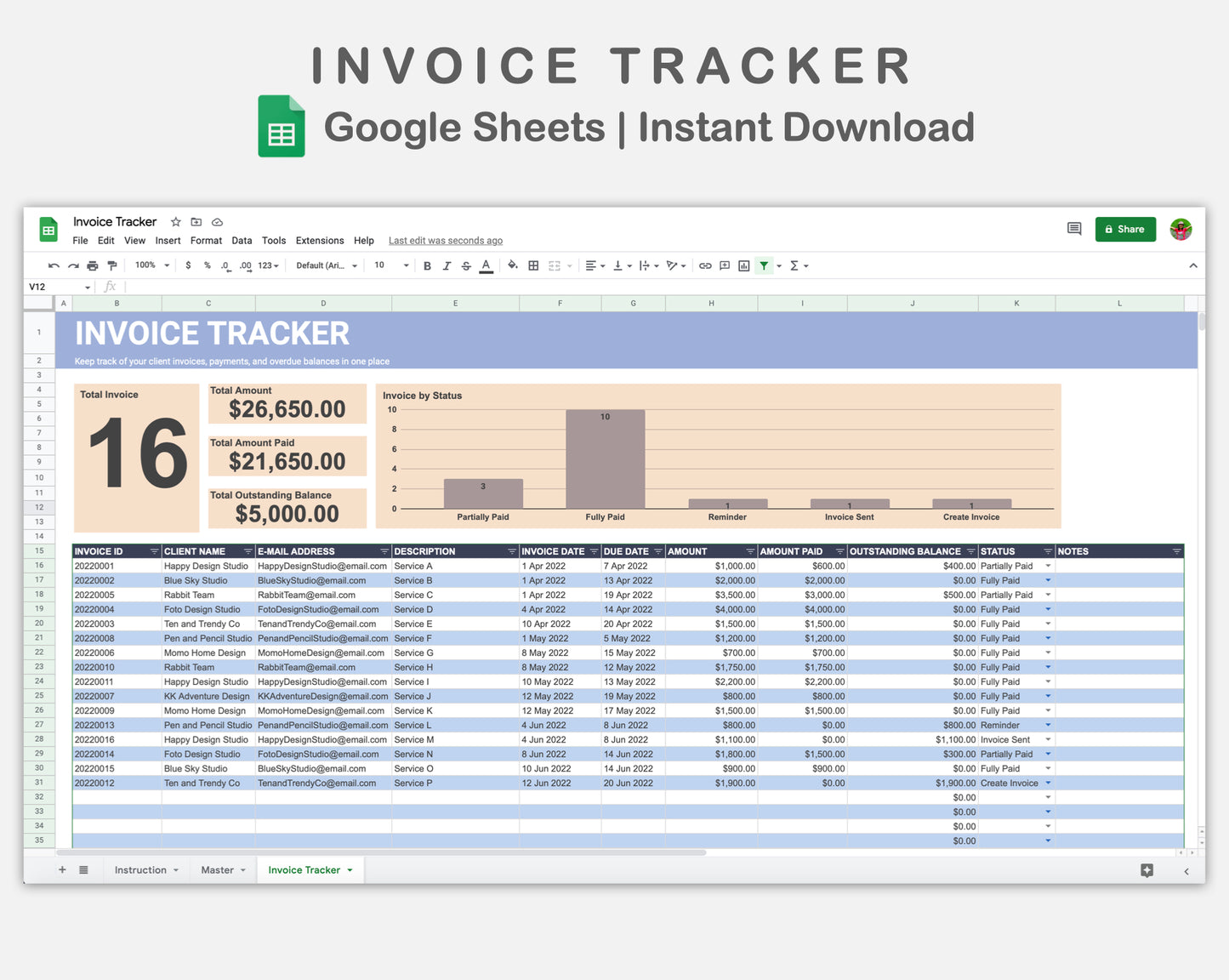
Task: Star the Invoice Tracker document
Action: pos(176,222)
